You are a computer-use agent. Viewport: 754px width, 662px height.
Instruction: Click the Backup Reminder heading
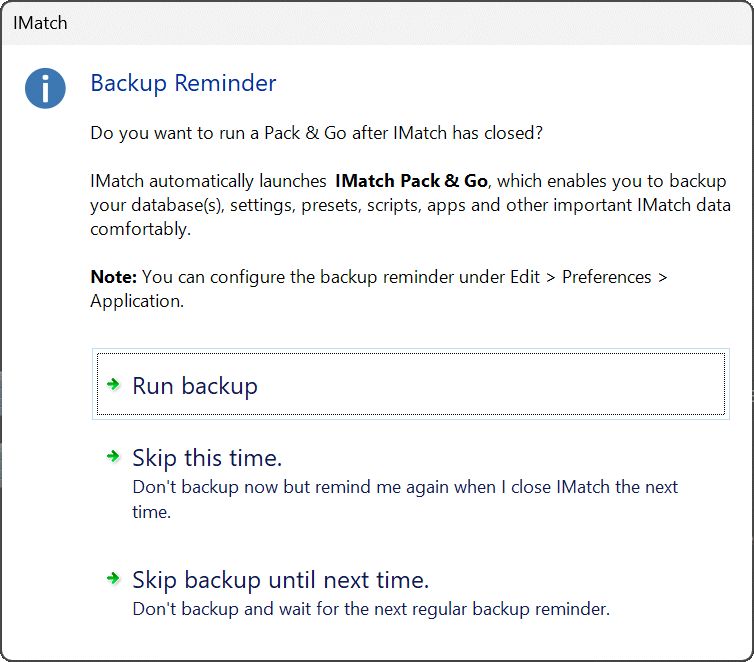[x=183, y=83]
